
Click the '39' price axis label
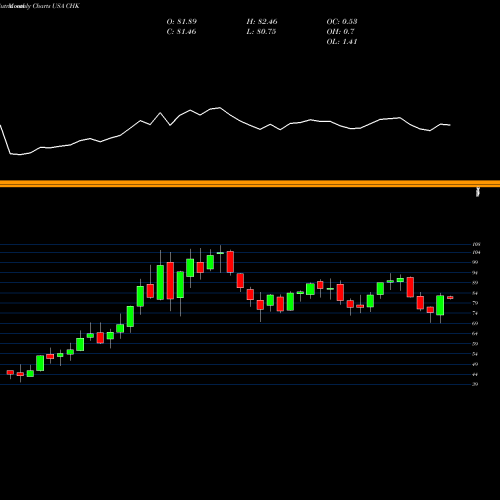click(475, 384)
